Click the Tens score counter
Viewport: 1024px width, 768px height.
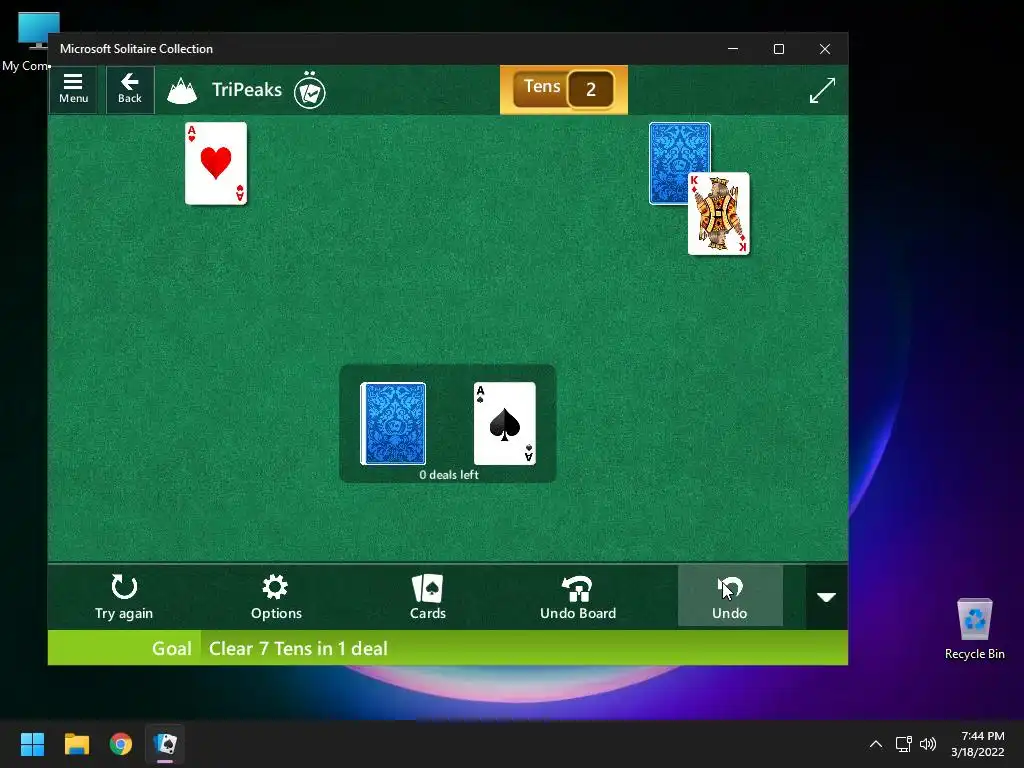(x=564, y=89)
